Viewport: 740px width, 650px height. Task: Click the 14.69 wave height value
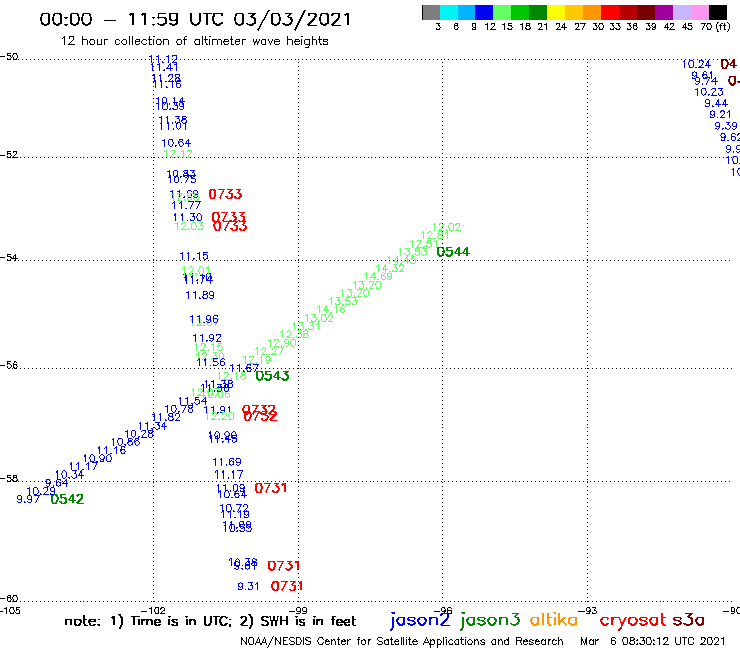(x=378, y=277)
